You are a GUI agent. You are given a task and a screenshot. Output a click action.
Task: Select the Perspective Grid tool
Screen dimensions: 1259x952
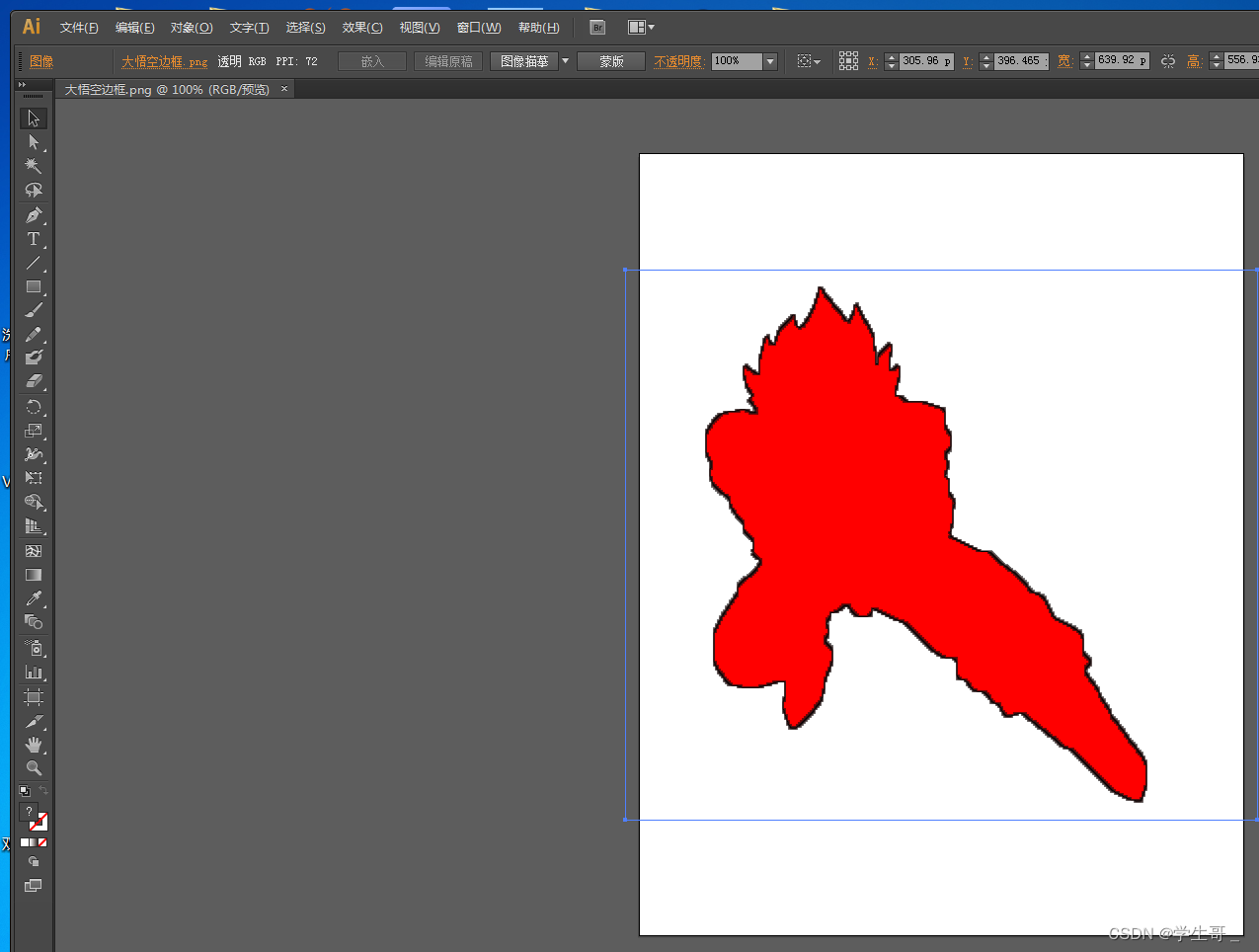pyautogui.click(x=34, y=526)
